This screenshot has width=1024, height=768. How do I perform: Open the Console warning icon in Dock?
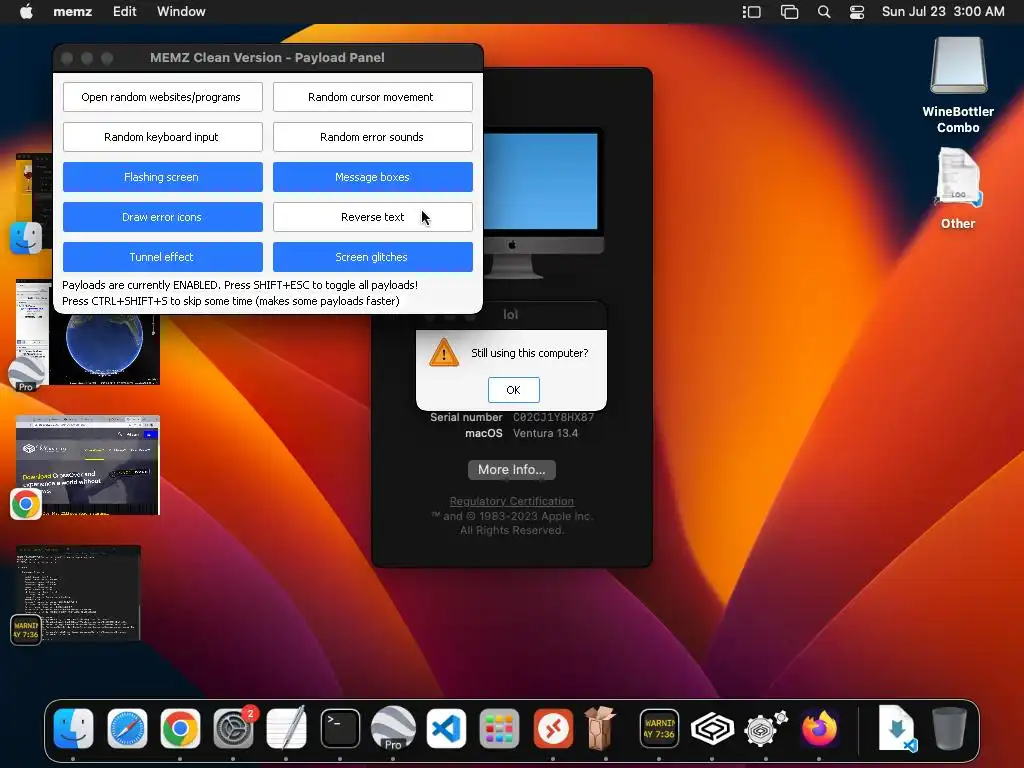659,728
